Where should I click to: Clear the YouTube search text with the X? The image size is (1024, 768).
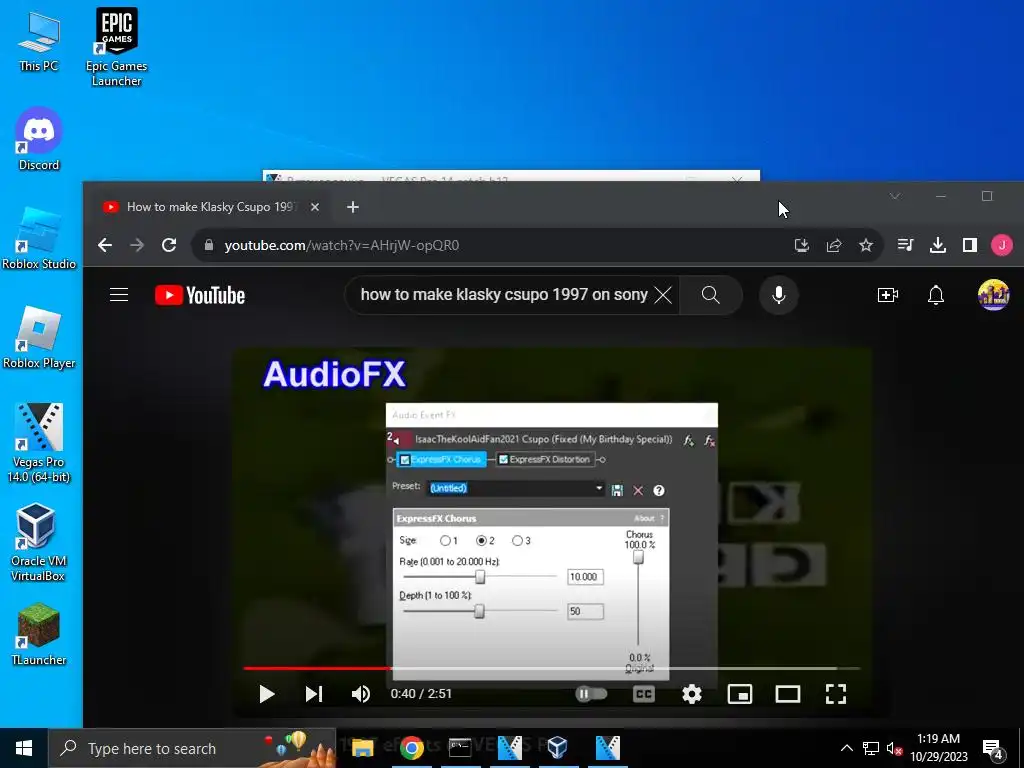(663, 295)
